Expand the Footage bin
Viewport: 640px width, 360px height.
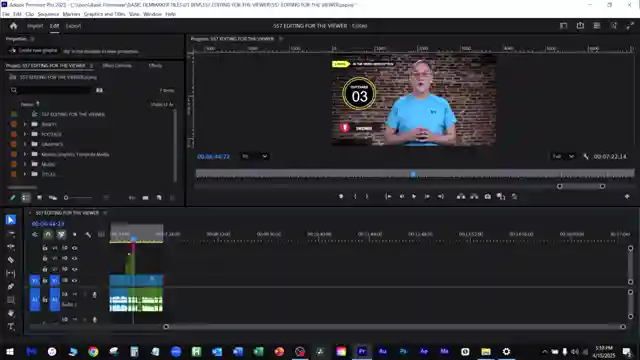point(24,134)
